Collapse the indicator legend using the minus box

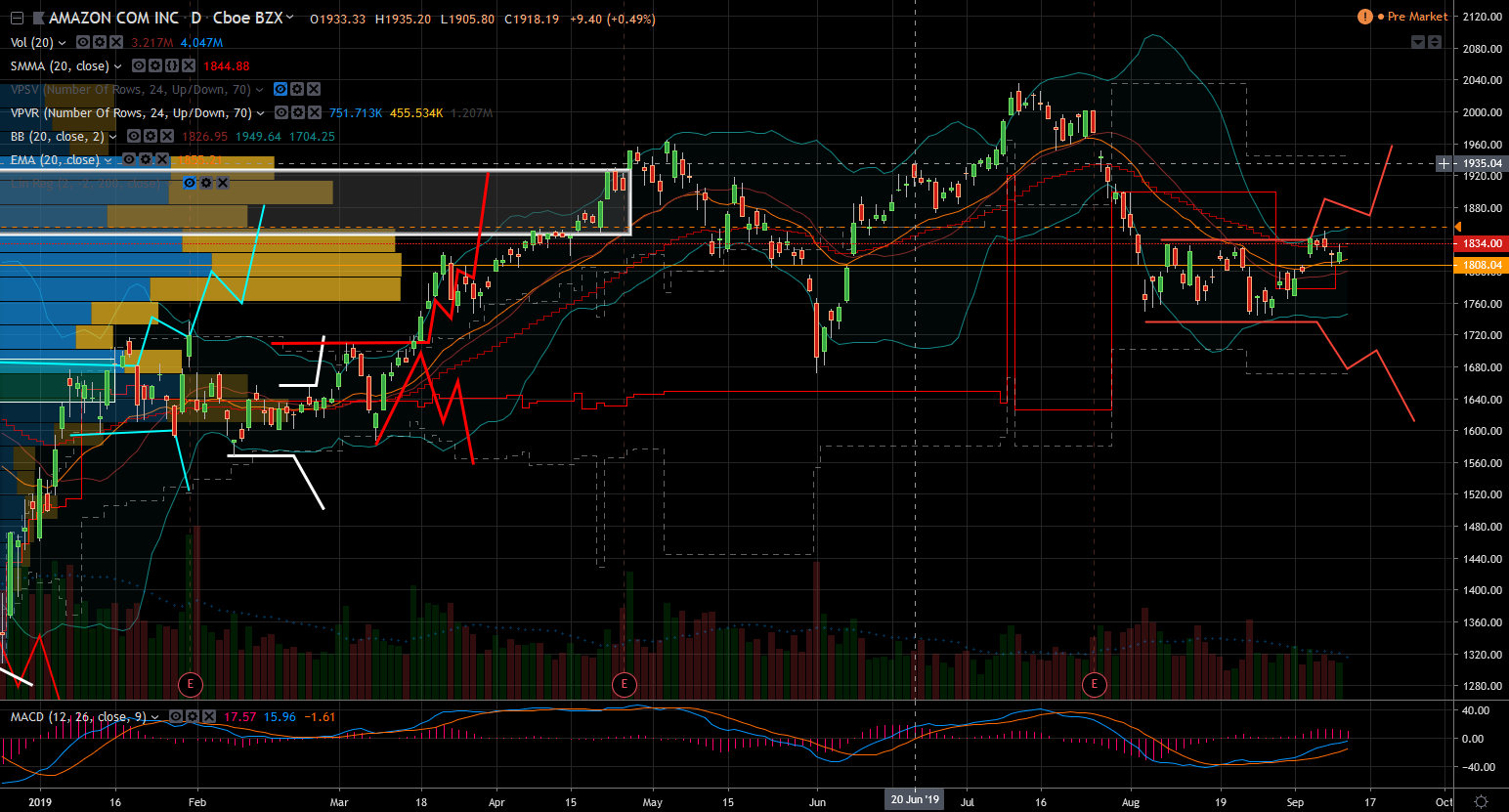point(17,19)
